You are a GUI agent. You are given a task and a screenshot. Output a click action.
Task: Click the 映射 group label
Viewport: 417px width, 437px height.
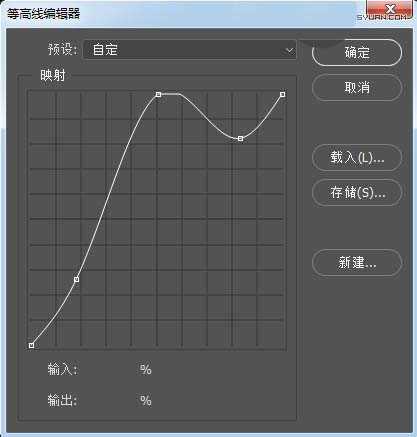pos(53,76)
